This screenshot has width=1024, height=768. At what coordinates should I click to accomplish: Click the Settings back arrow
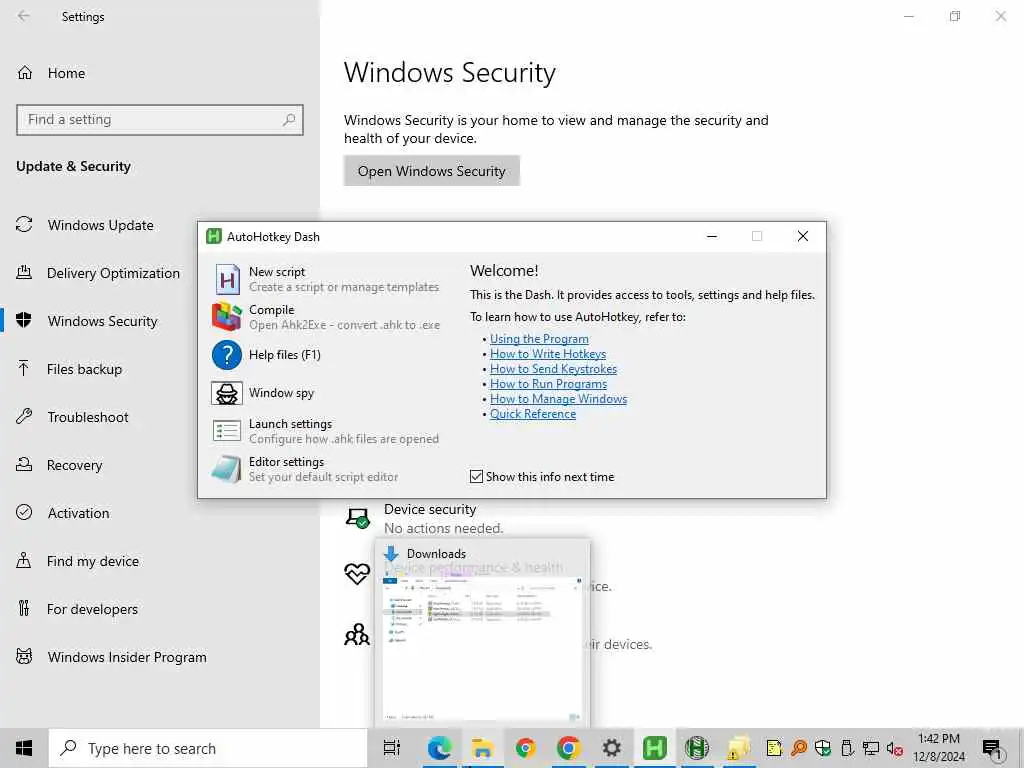tap(24, 16)
